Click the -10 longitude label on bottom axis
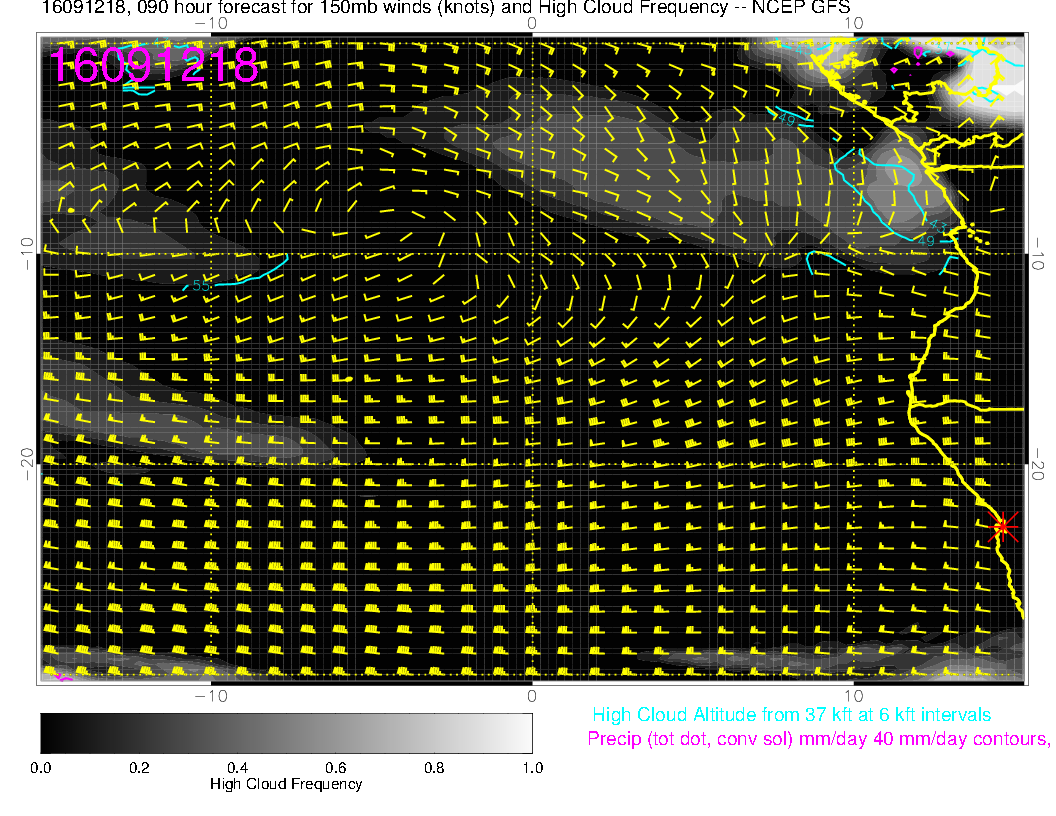 point(210,695)
